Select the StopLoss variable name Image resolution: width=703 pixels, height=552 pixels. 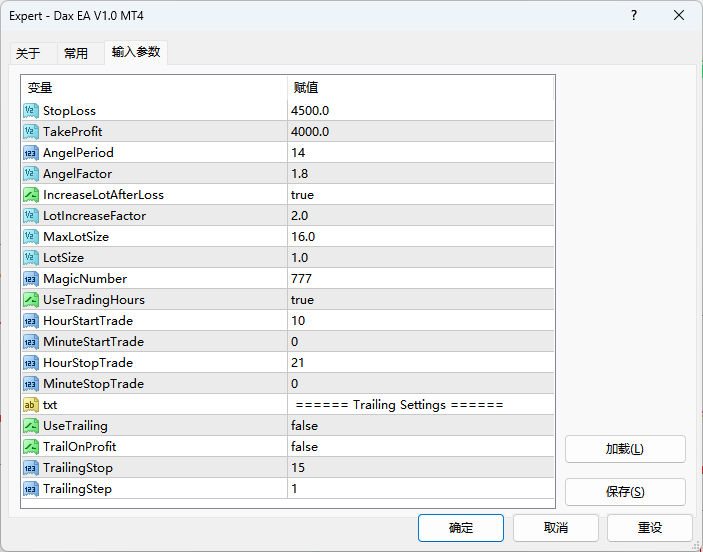coord(69,111)
